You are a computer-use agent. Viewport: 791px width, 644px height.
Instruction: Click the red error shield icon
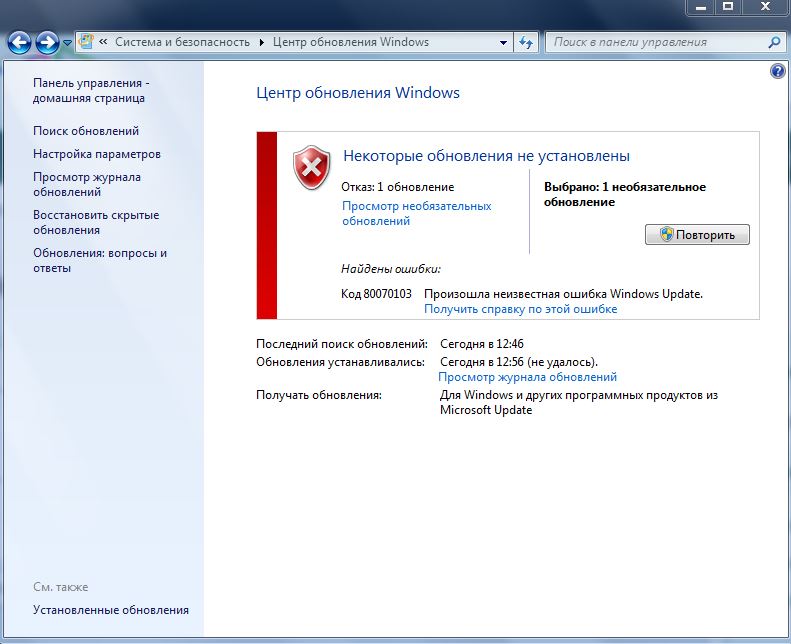point(312,168)
